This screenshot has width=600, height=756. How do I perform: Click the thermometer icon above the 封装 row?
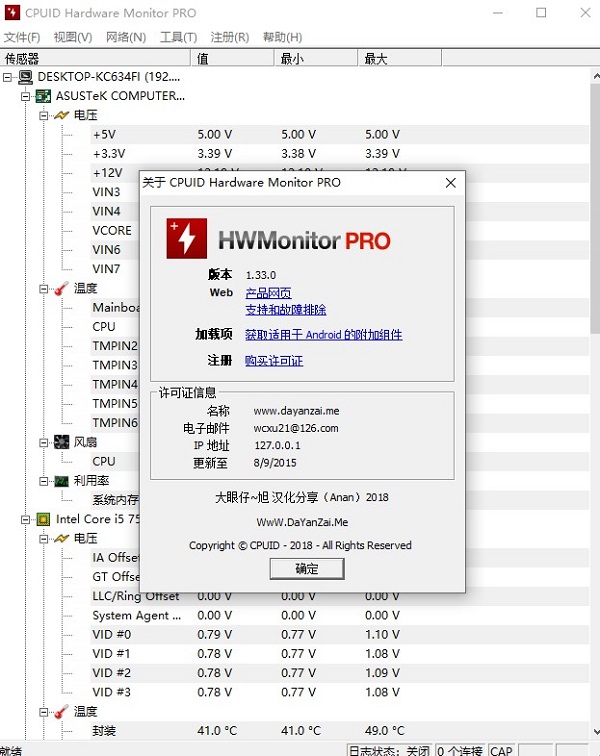(x=62, y=711)
